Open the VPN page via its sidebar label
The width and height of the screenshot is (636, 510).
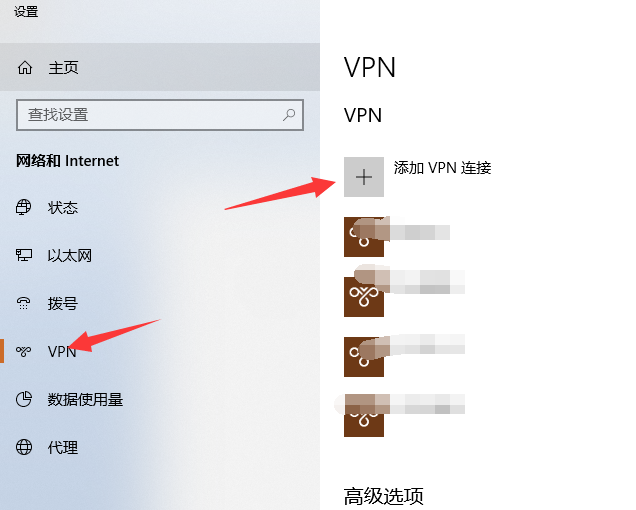pos(62,351)
